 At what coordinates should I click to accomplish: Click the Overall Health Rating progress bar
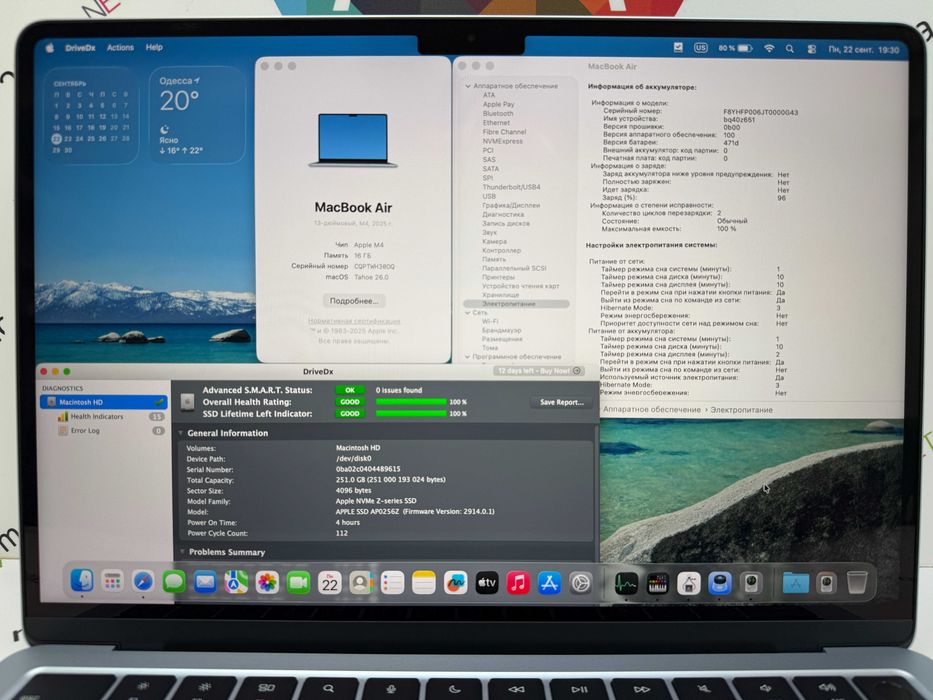coord(411,402)
